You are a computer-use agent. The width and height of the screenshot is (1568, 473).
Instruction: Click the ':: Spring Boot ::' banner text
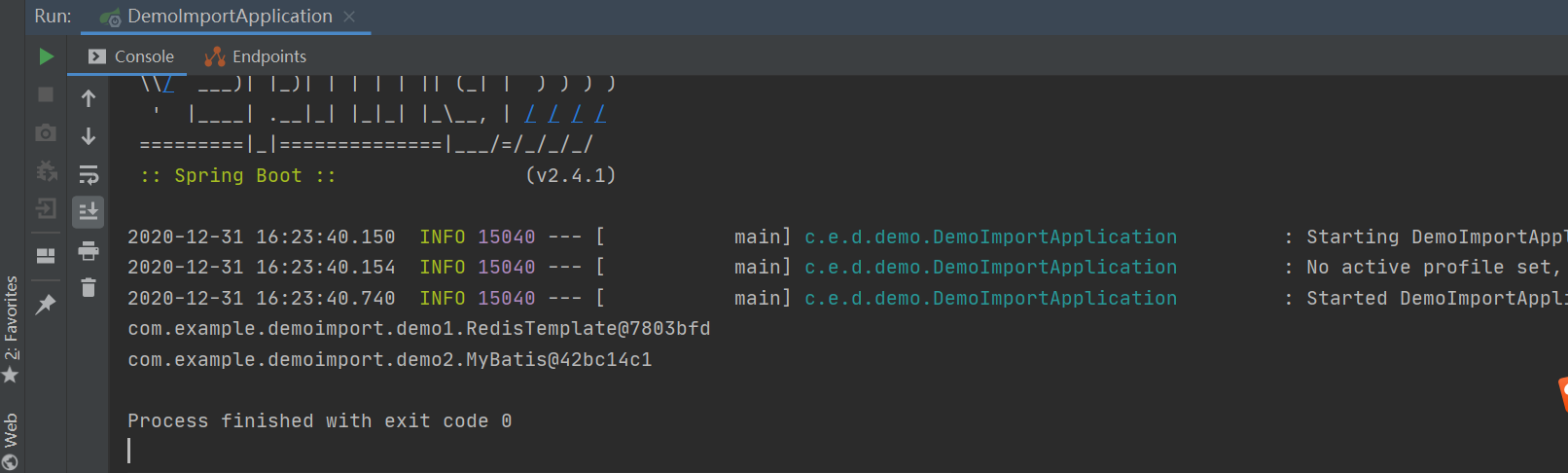coord(238,175)
